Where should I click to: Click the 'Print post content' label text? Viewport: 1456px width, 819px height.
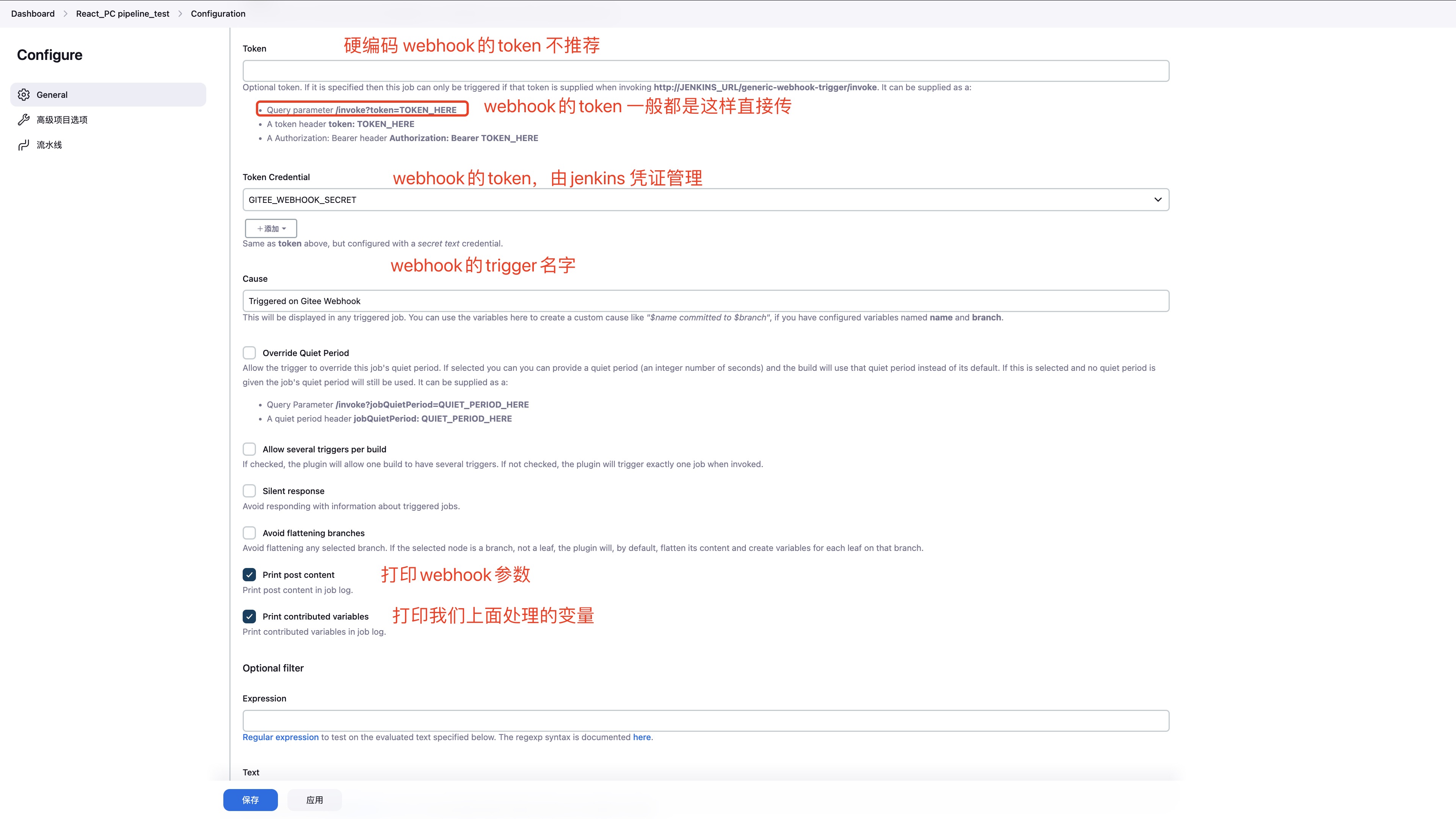click(x=298, y=575)
